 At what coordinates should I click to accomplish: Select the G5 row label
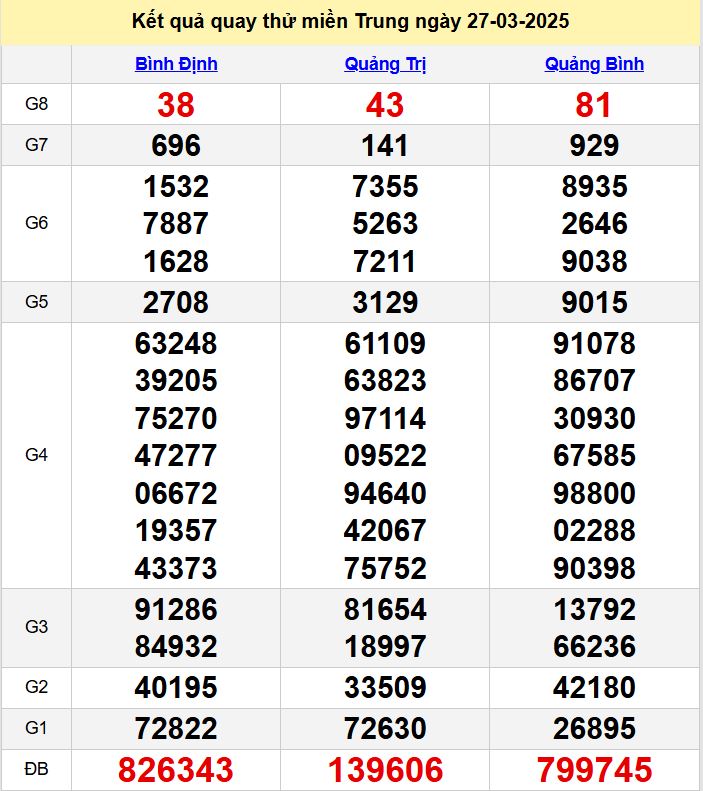click(36, 302)
